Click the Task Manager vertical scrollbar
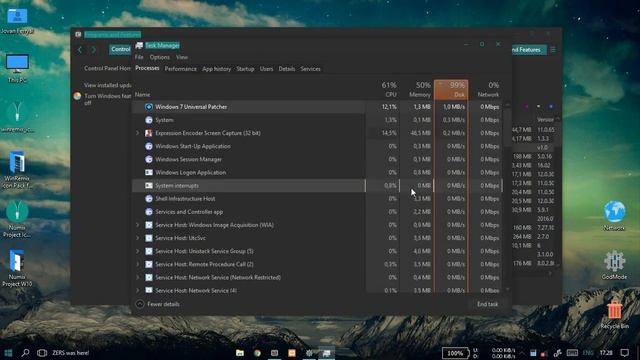The image size is (640, 360). pyautogui.click(x=507, y=196)
